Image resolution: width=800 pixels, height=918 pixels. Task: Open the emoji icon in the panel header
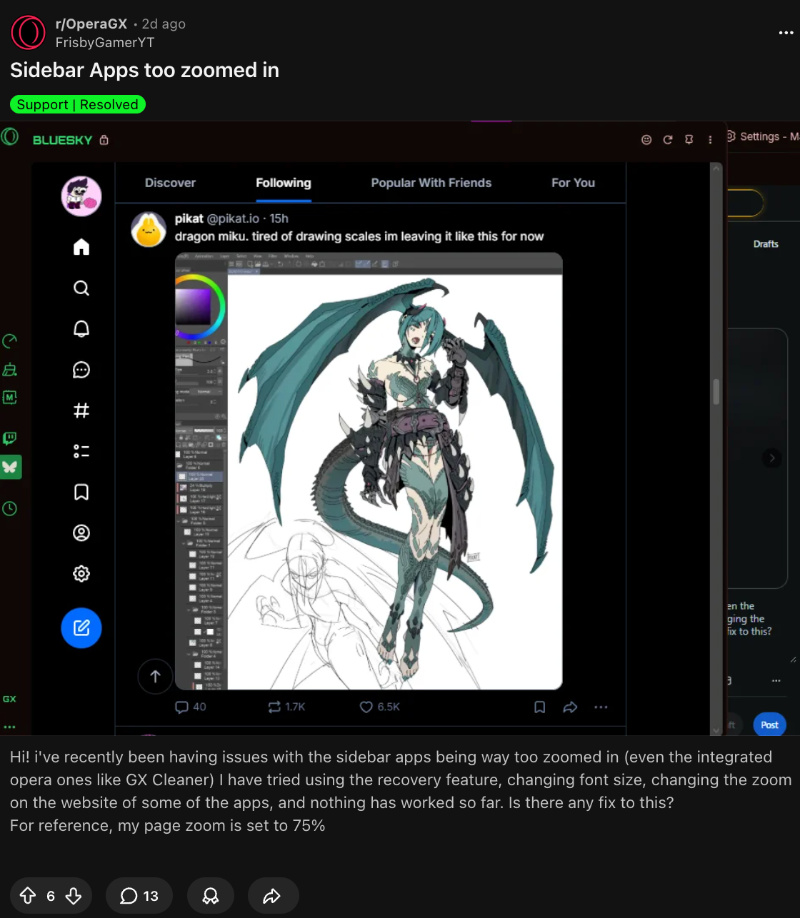(x=646, y=139)
